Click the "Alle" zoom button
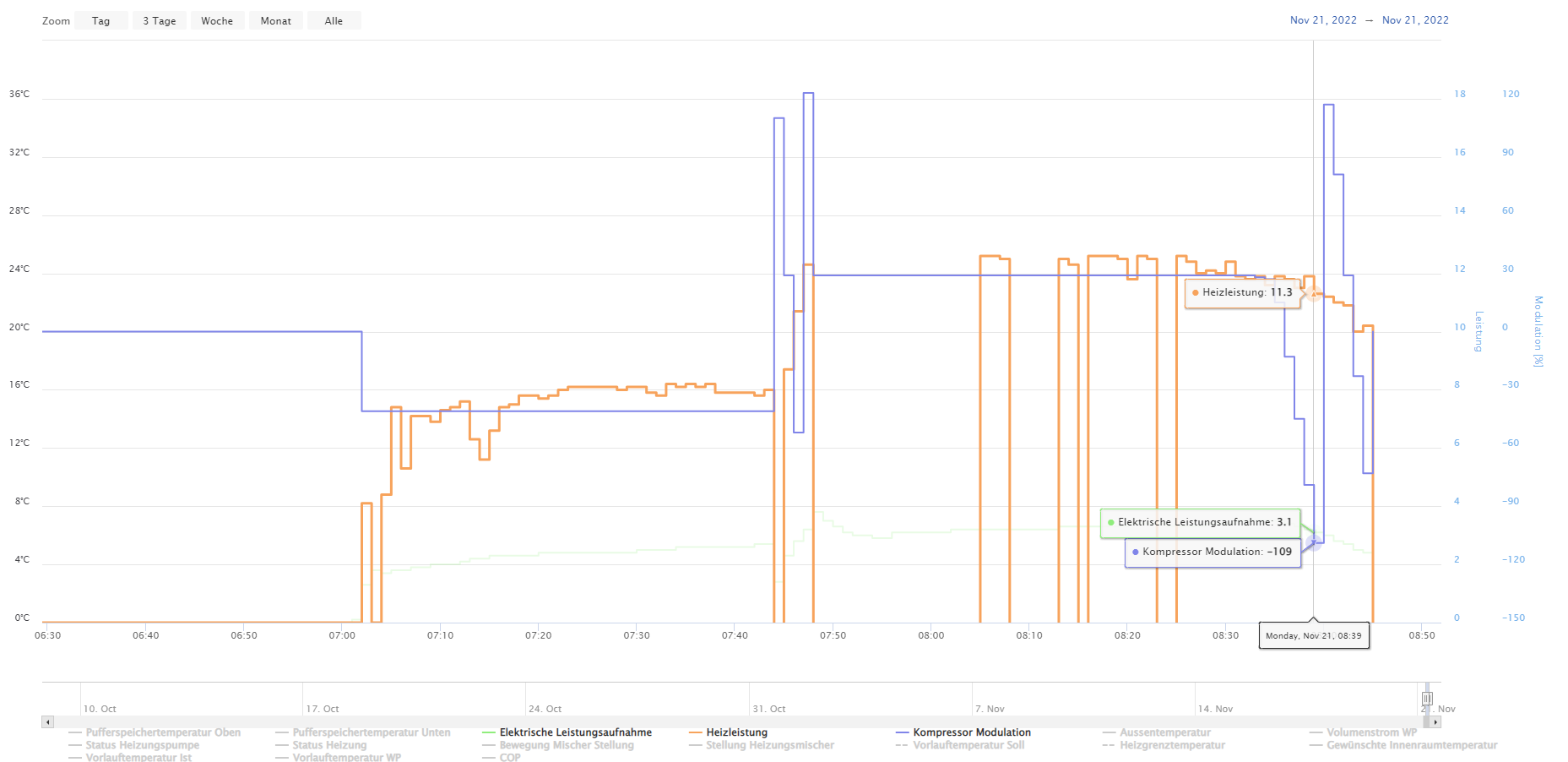 334,20
